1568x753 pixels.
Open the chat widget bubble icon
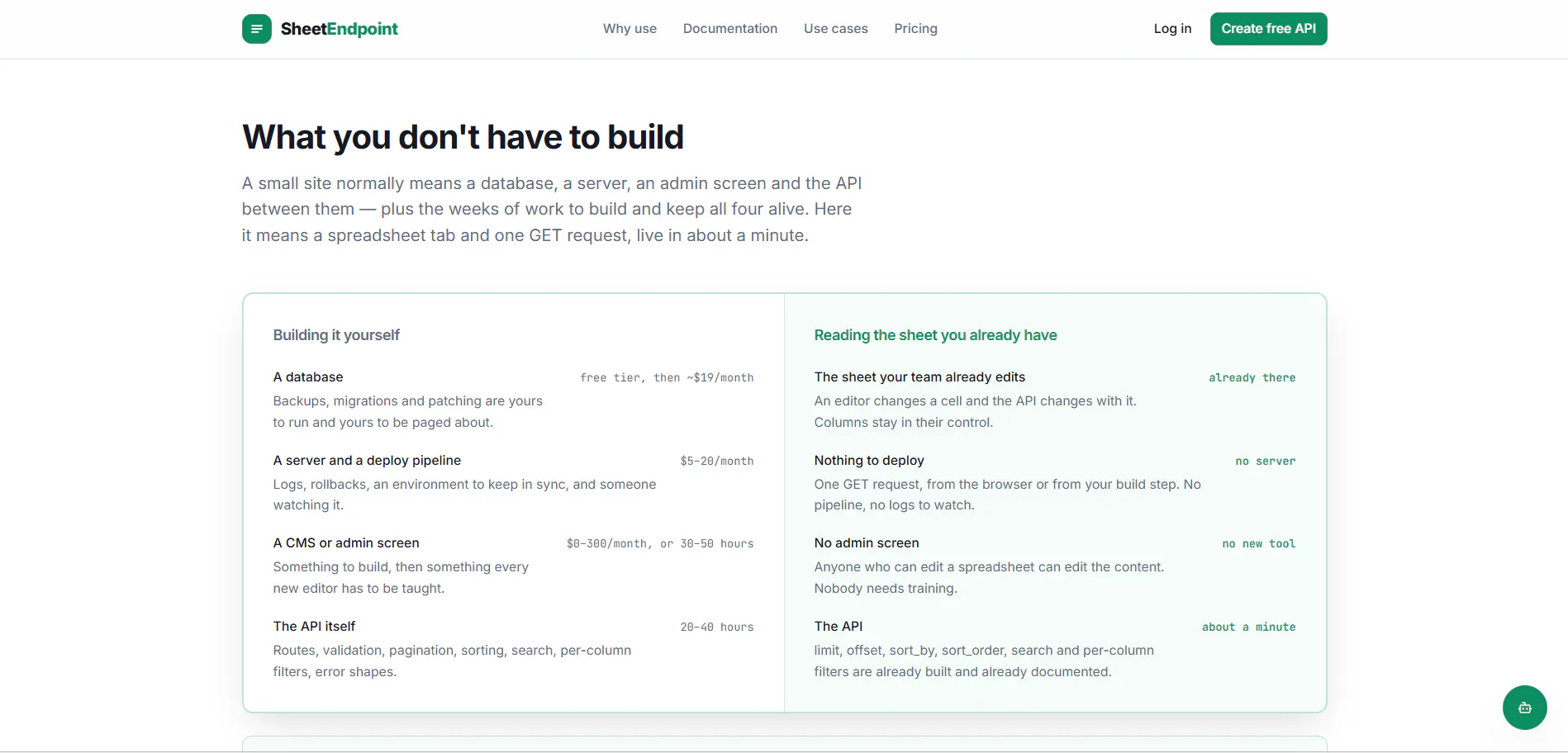[1524, 708]
